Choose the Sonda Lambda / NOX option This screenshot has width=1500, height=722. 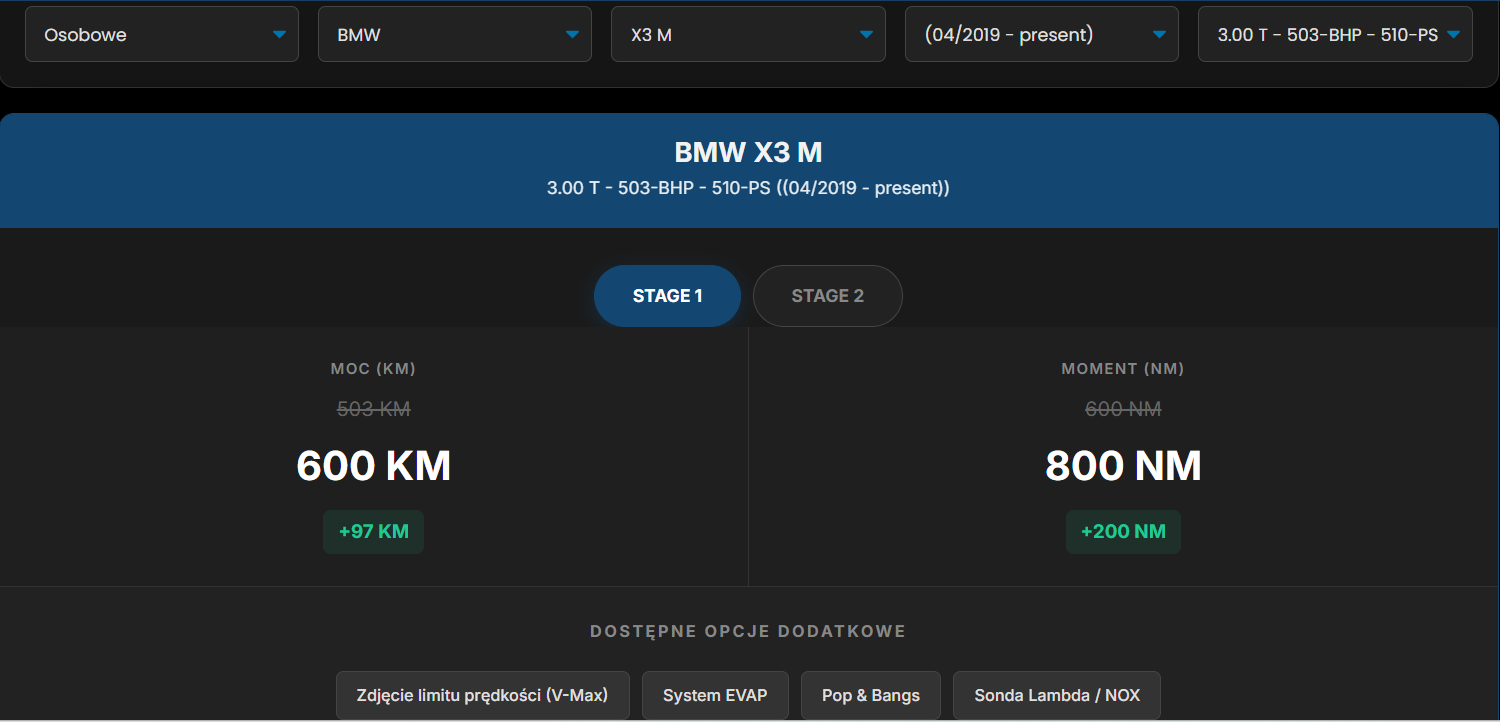click(x=1056, y=694)
